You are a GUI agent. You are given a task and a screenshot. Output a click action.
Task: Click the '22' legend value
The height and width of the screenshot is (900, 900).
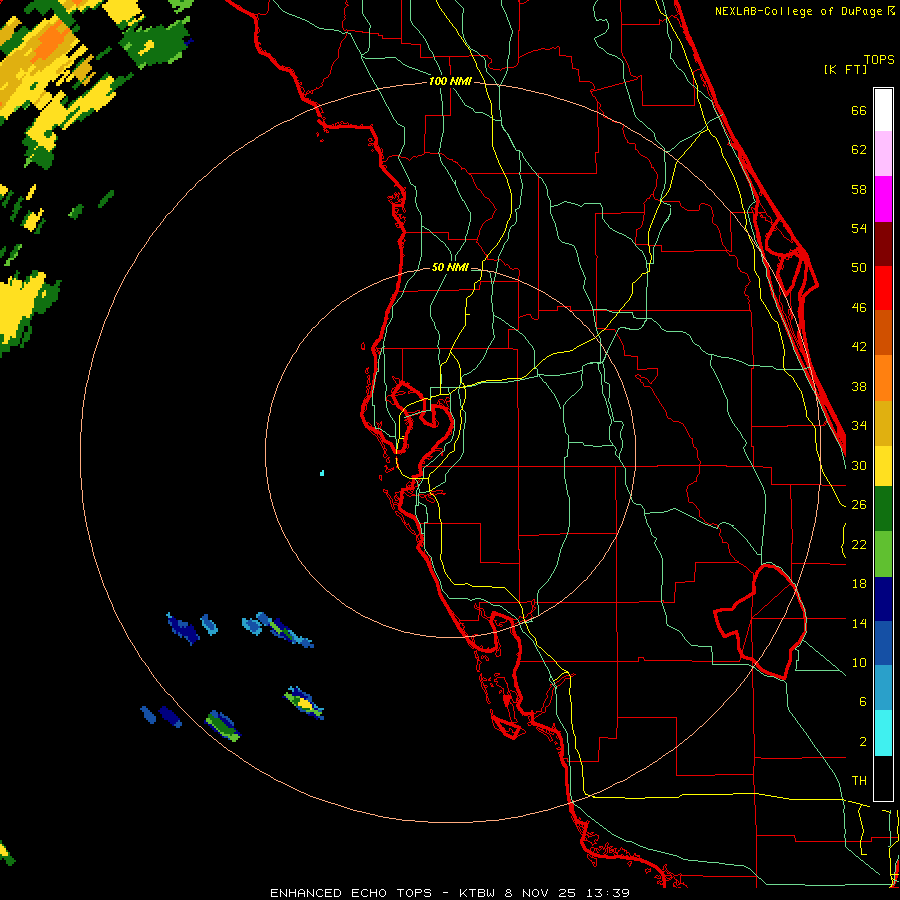pyautogui.click(x=859, y=545)
